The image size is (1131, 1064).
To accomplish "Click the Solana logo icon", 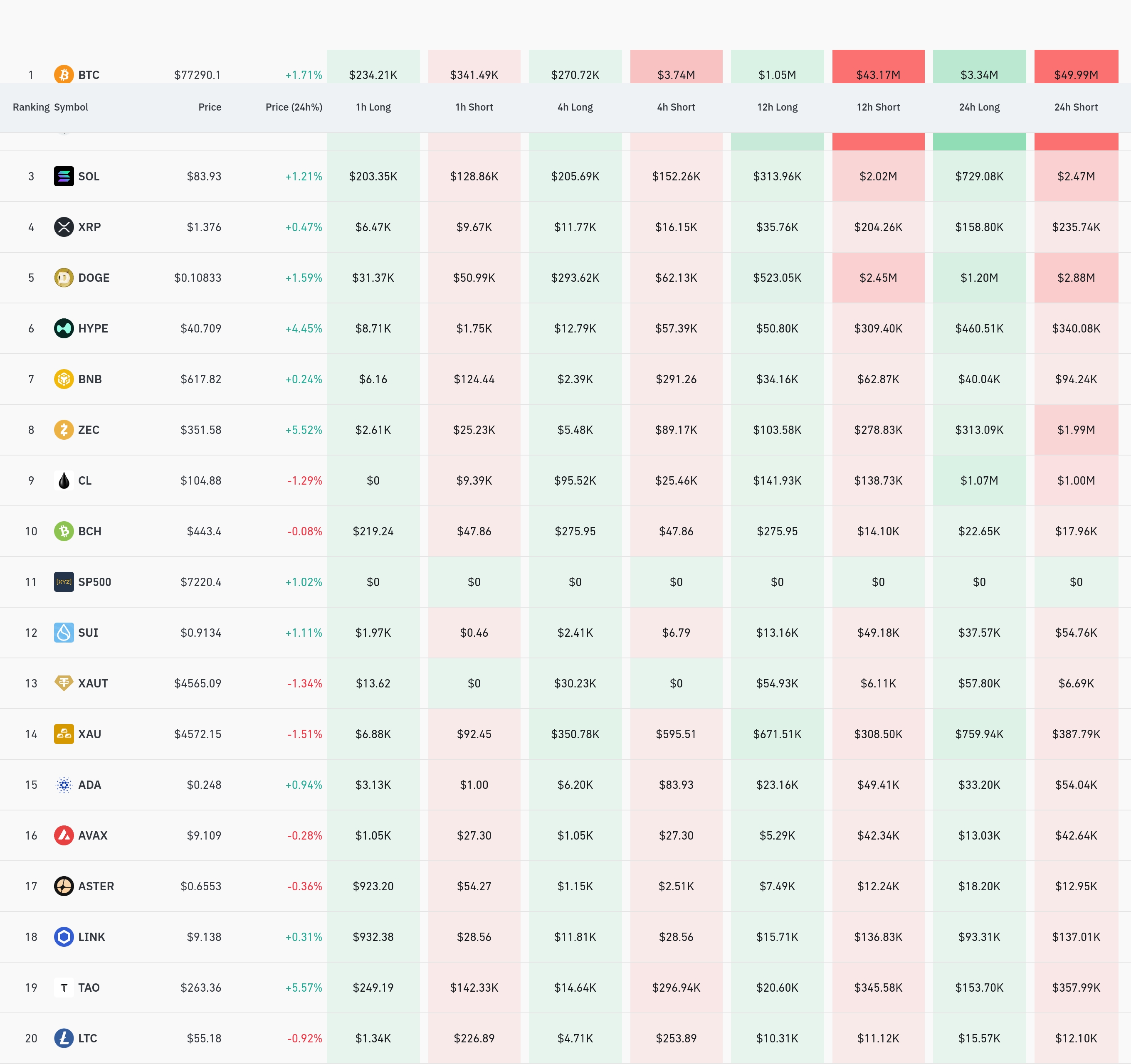I will [x=64, y=176].
